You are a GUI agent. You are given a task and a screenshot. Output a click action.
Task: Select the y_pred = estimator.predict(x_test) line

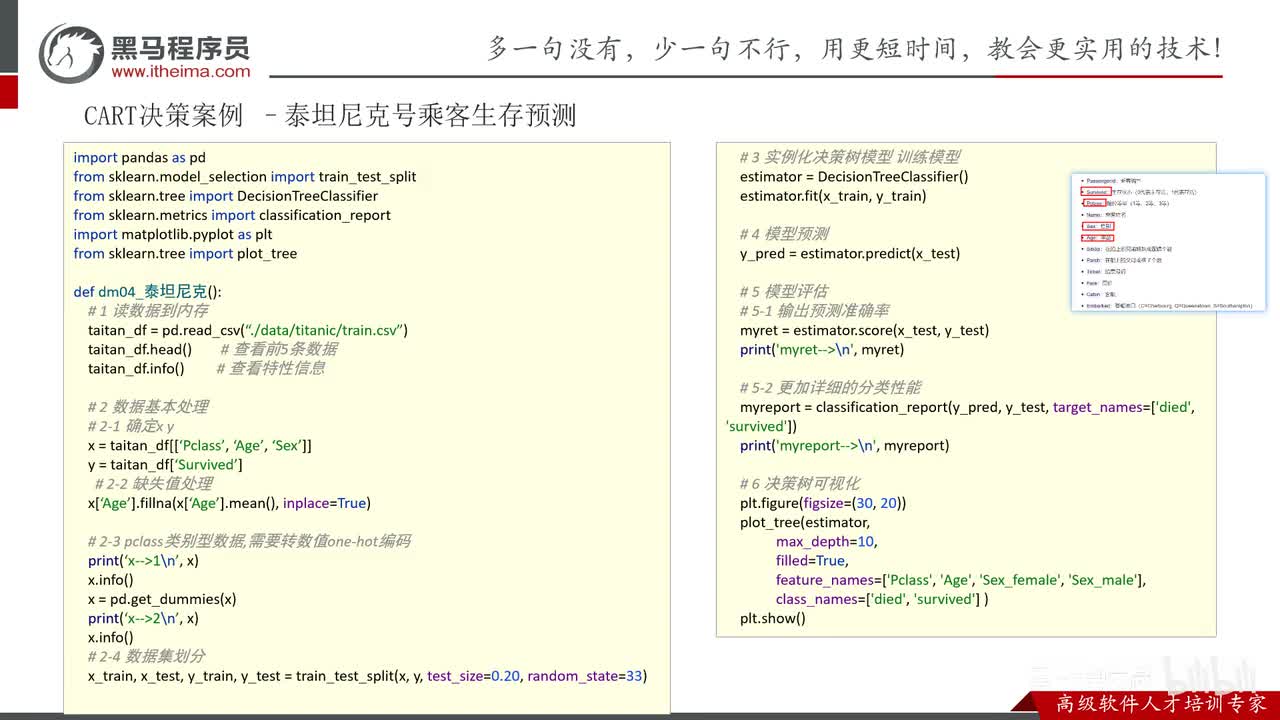pyautogui.click(x=850, y=253)
